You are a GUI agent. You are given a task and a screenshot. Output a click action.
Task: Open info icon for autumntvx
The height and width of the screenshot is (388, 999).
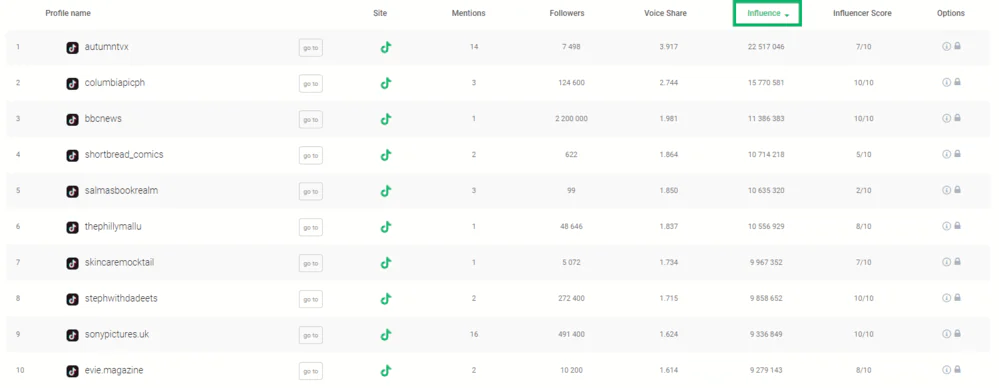tap(946, 47)
